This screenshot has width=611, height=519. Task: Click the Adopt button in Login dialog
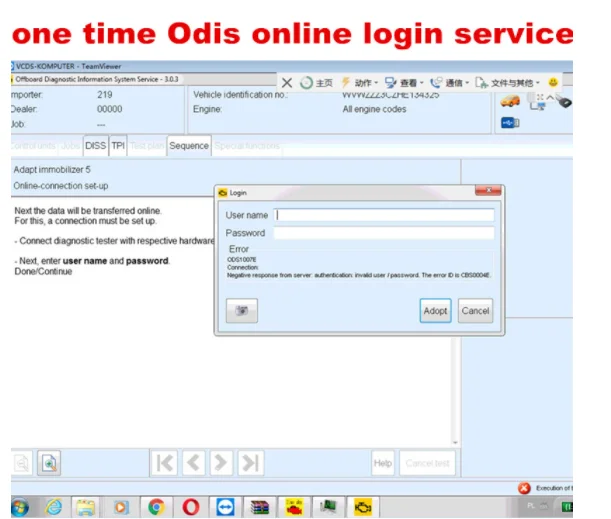[x=435, y=311]
